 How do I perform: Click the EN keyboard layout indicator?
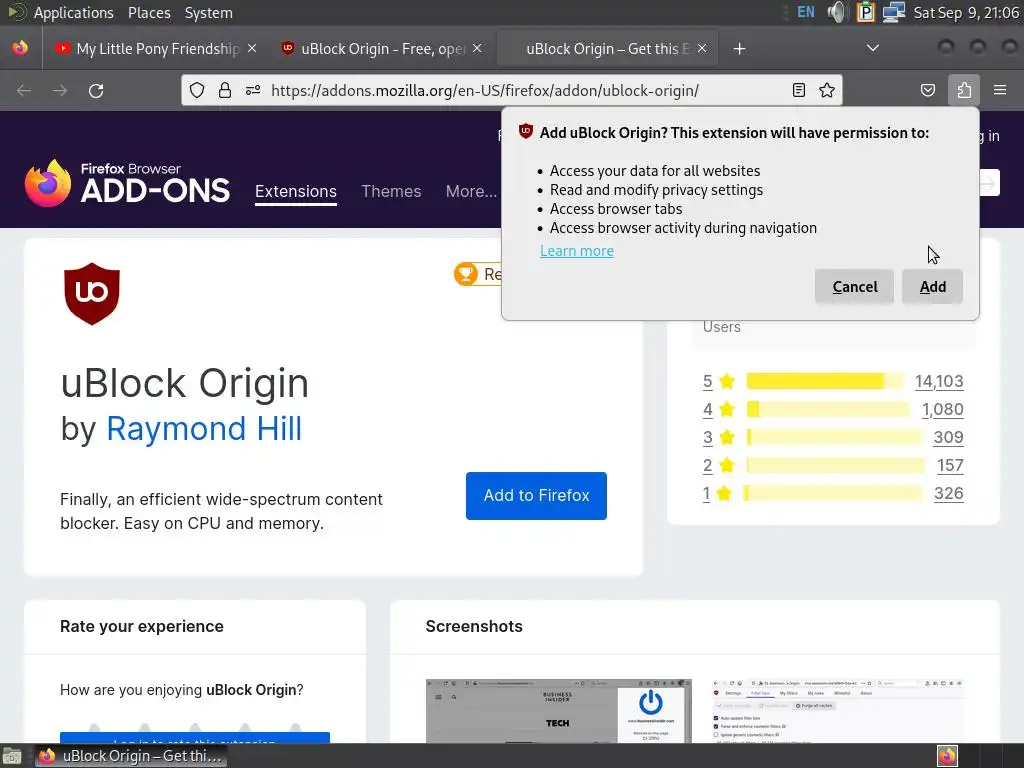[806, 12]
